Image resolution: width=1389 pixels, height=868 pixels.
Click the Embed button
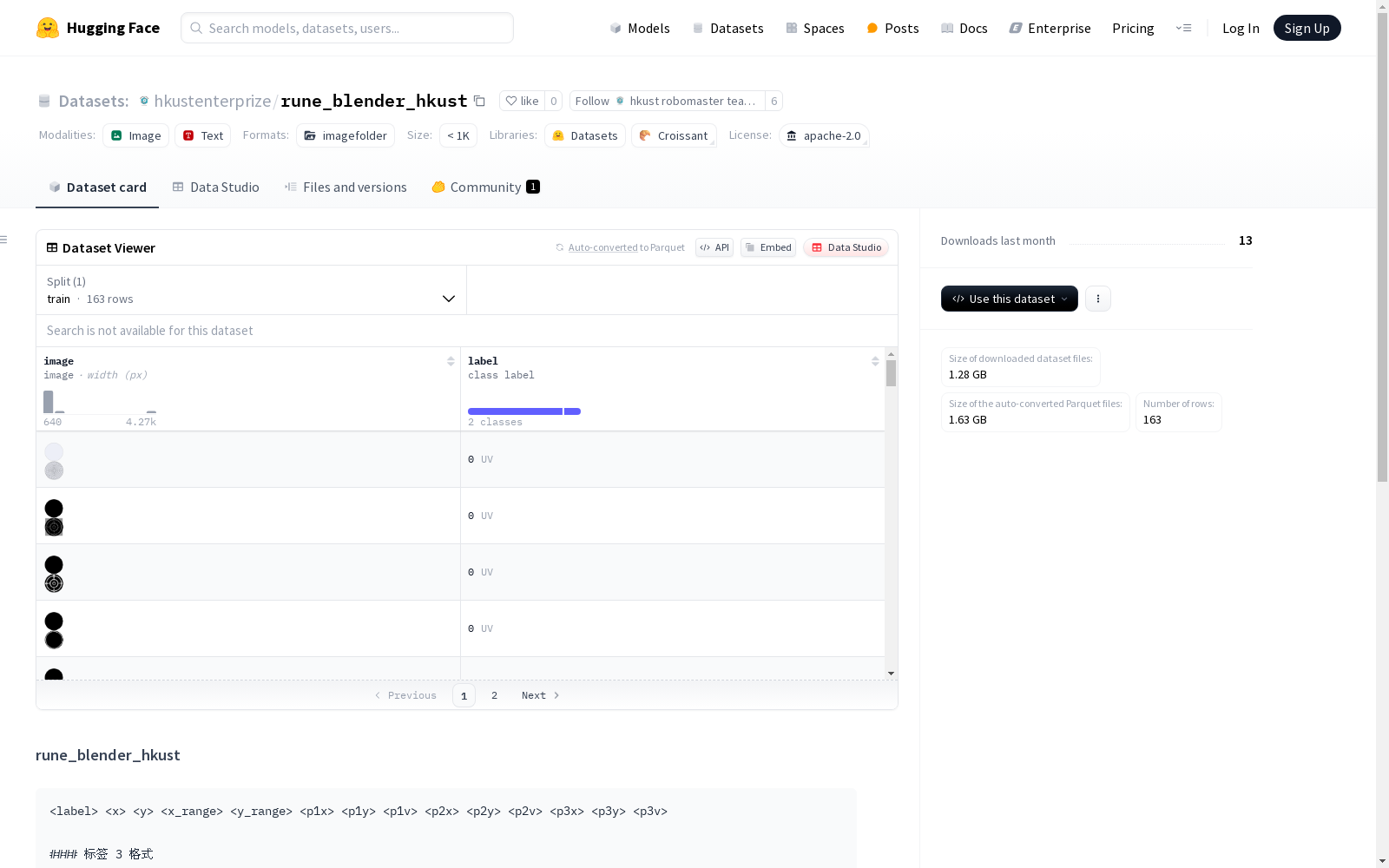[x=768, y=247]
